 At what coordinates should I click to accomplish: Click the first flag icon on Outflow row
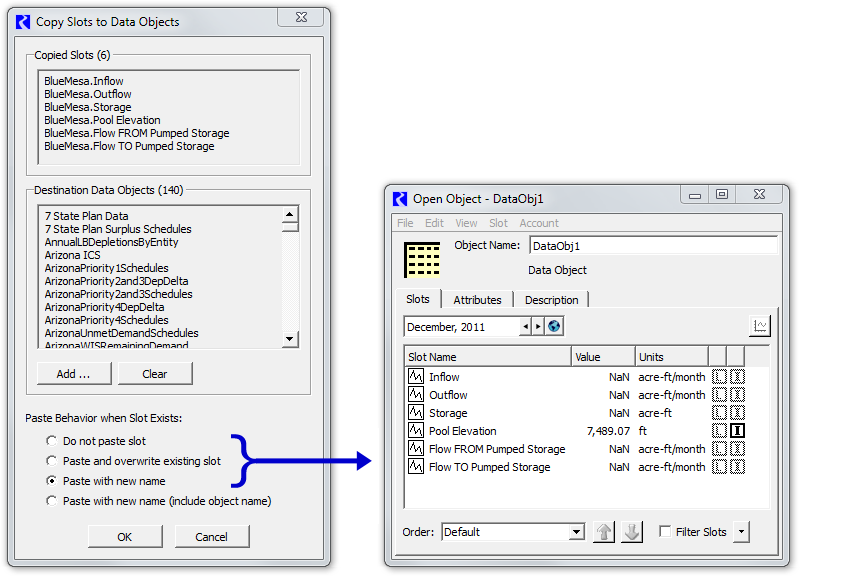[x=719, y=395]
